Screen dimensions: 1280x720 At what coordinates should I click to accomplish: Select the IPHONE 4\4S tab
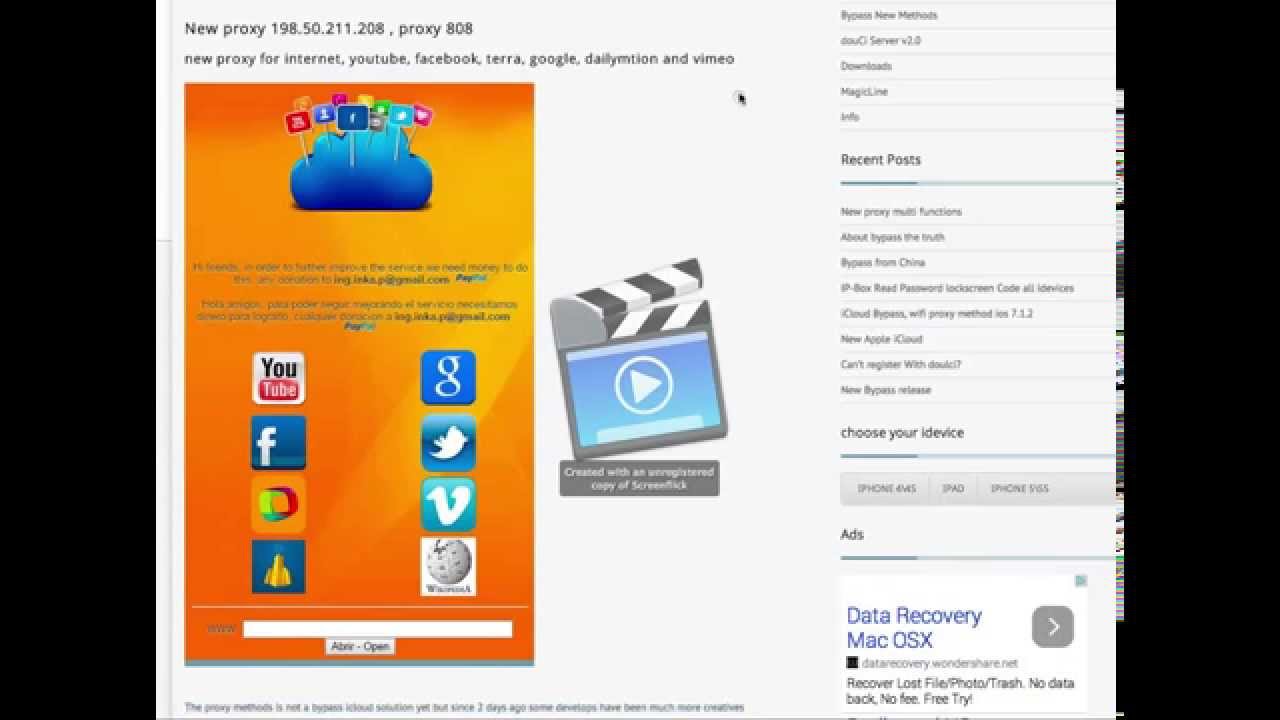886,489
